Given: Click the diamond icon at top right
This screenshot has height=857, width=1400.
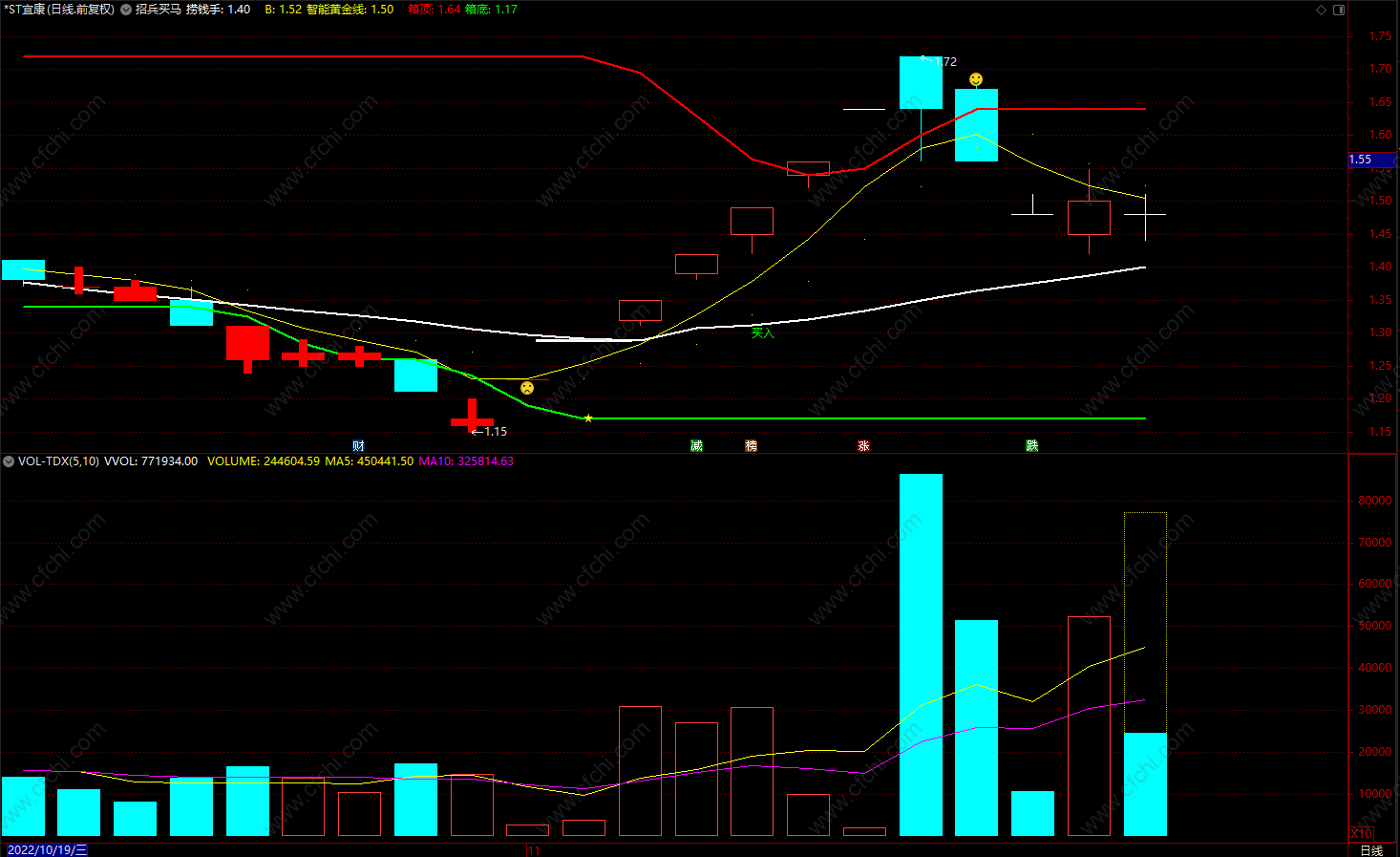Looking at the screenshot, I should (1322, 10).
